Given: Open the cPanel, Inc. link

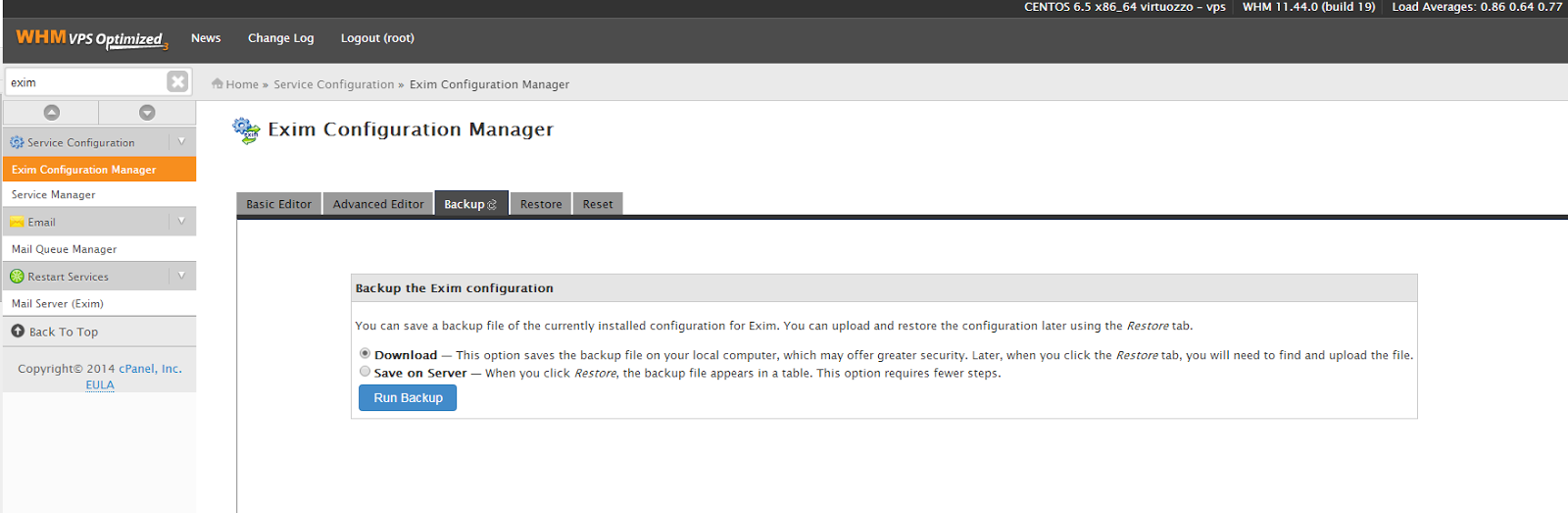Looking at the screenshot, I should pyautogui.click(x=150, y=369).
